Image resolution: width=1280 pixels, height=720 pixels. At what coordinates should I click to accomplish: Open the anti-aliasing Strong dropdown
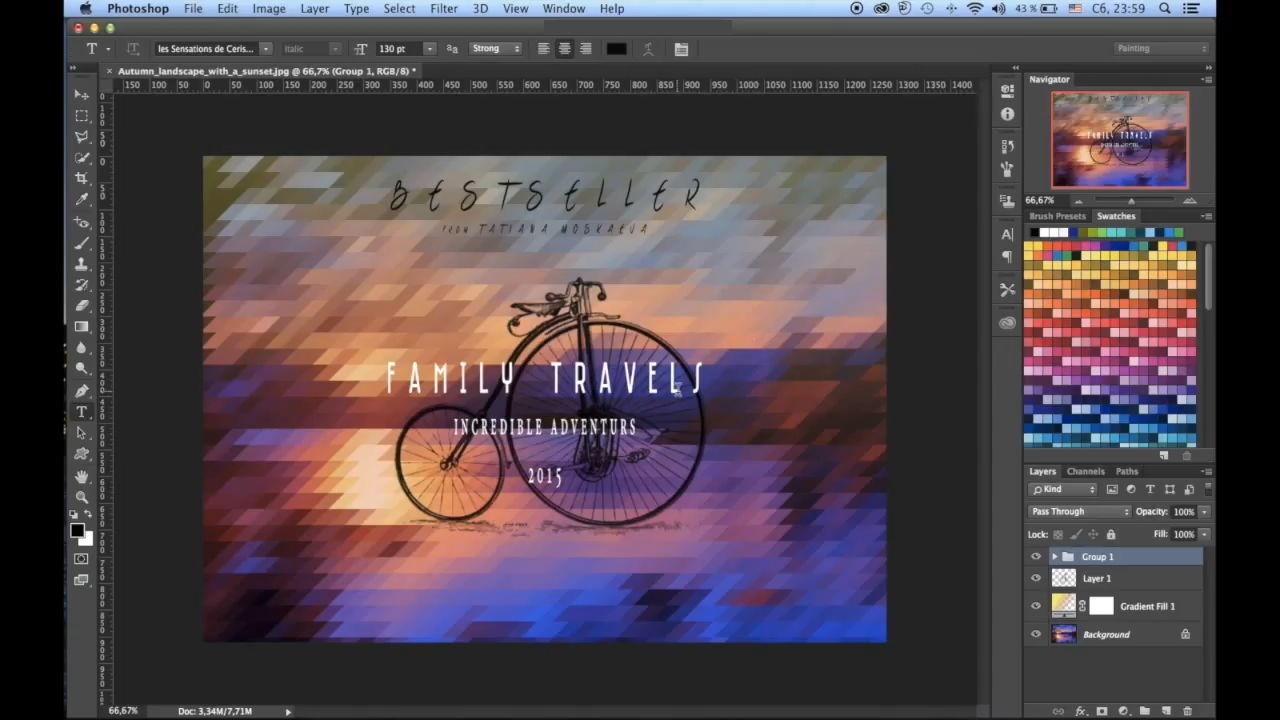[495, 49]
